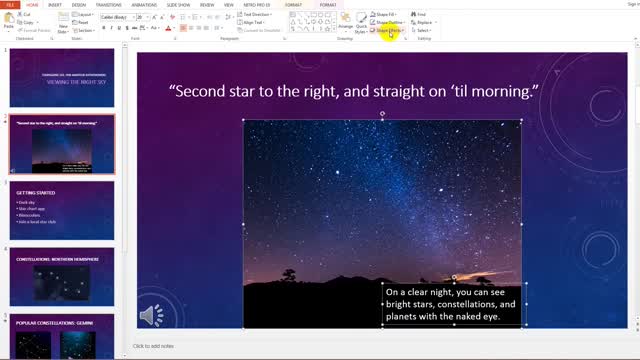Toggle text shadow formatting
The image size is (640, 360).
(127, 28)
